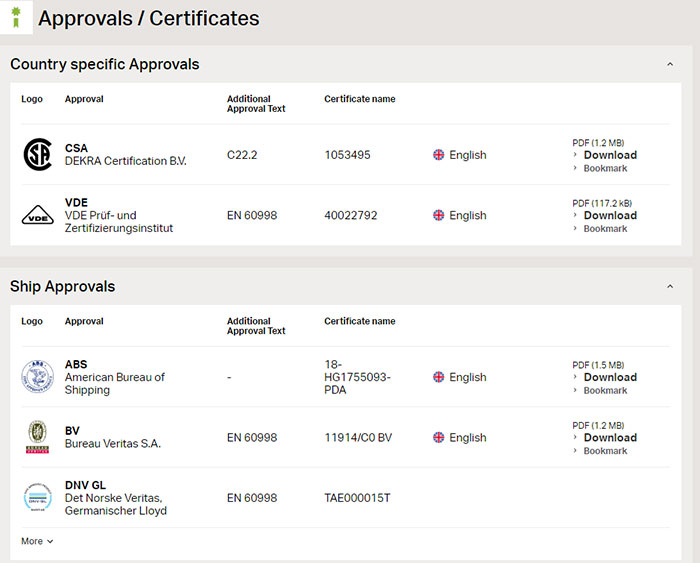Click American Bureau of Shipping text
700x563 pixels.
point(115,383)
